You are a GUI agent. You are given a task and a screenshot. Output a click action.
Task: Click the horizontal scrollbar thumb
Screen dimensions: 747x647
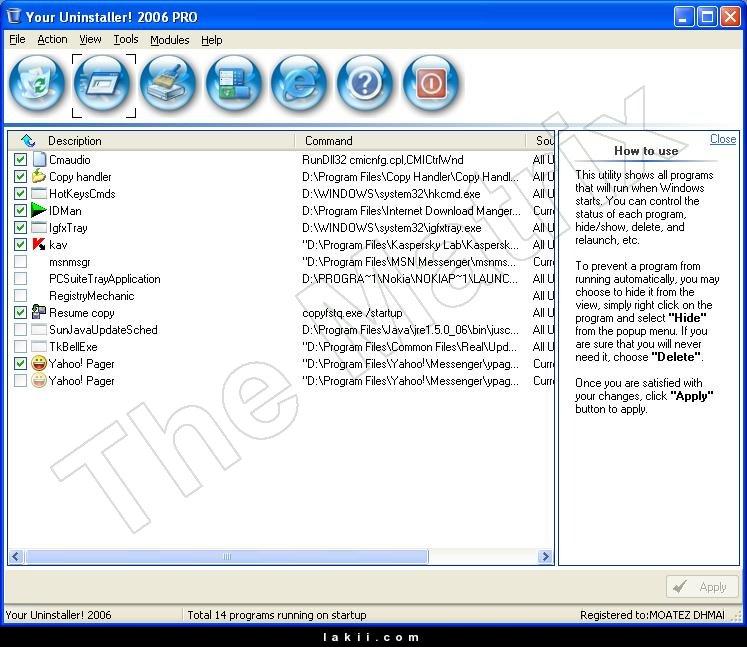[227, 556]
